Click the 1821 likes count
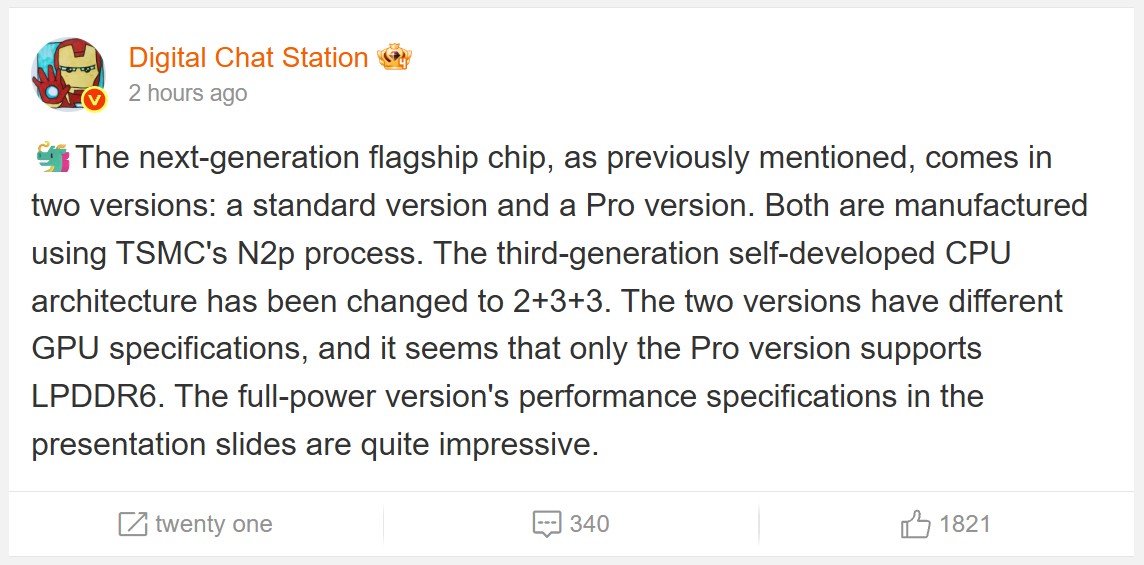 coord(965,524)
